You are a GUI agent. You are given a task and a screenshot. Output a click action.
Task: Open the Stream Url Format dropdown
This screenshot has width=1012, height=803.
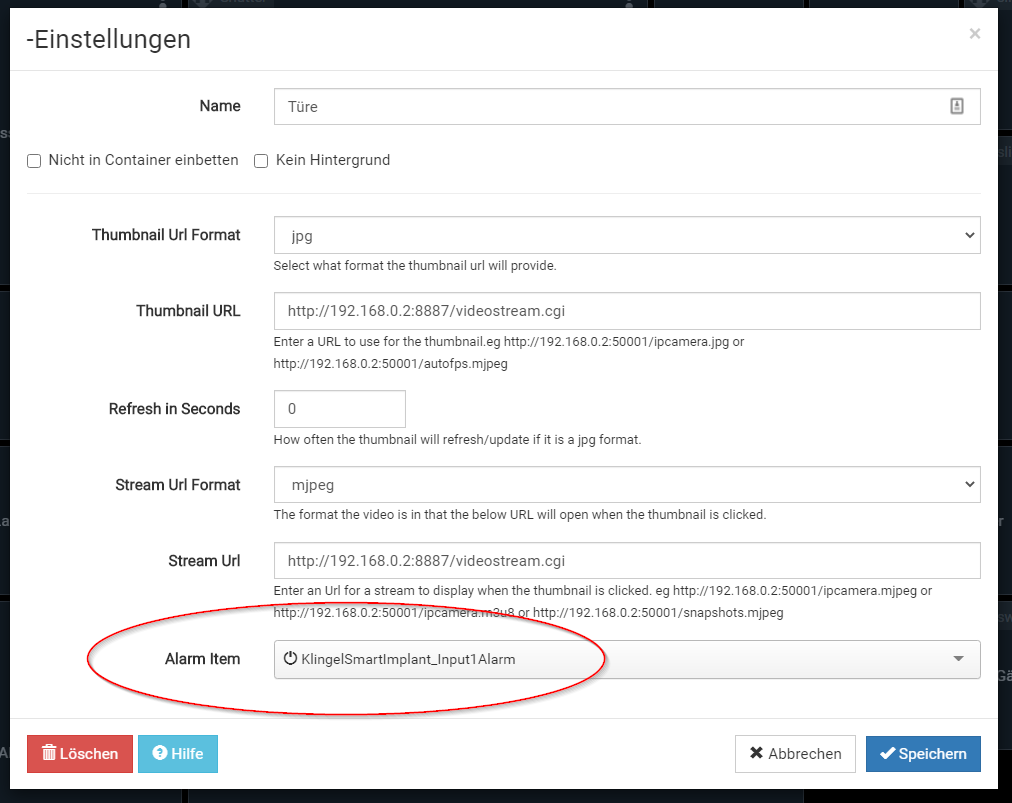pos(627,485)
